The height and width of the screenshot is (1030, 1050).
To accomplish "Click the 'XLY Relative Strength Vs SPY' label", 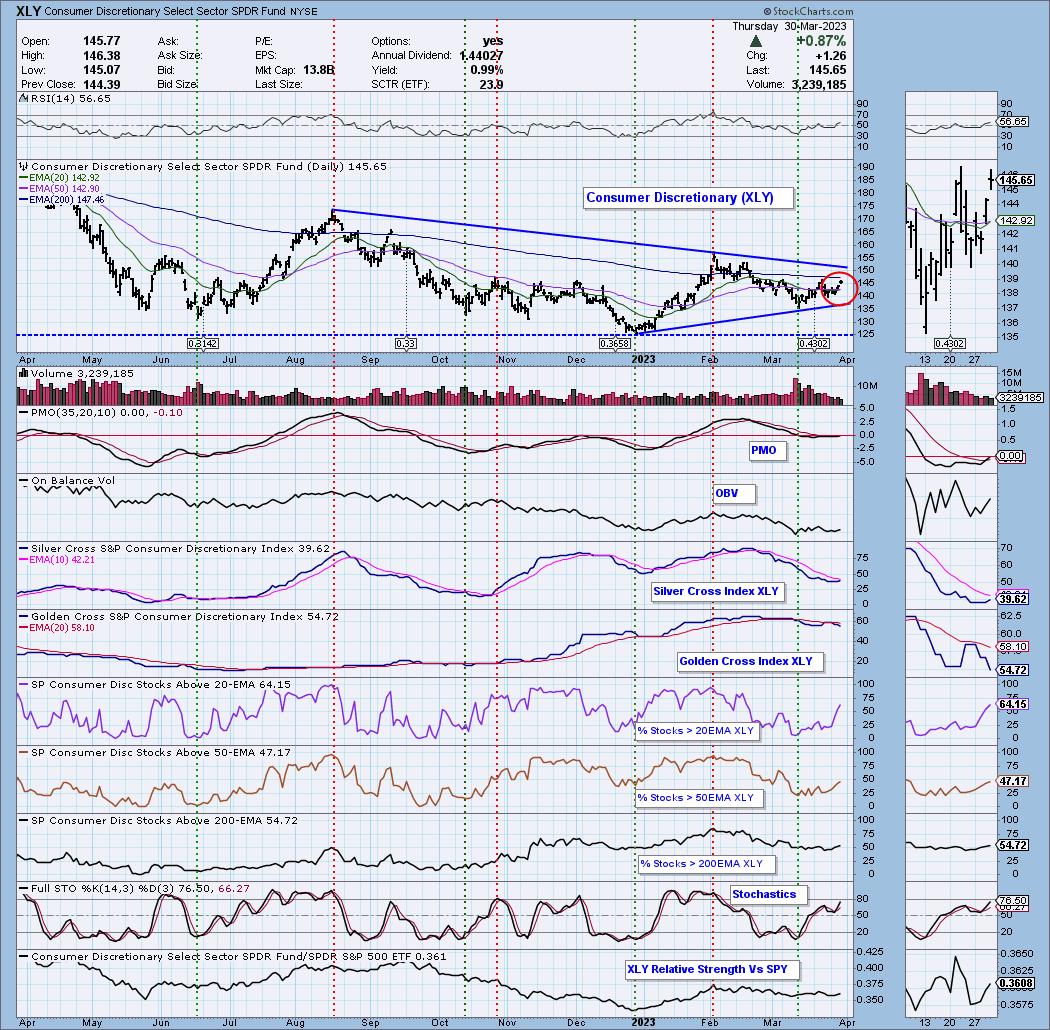I will tap(711, 970).
